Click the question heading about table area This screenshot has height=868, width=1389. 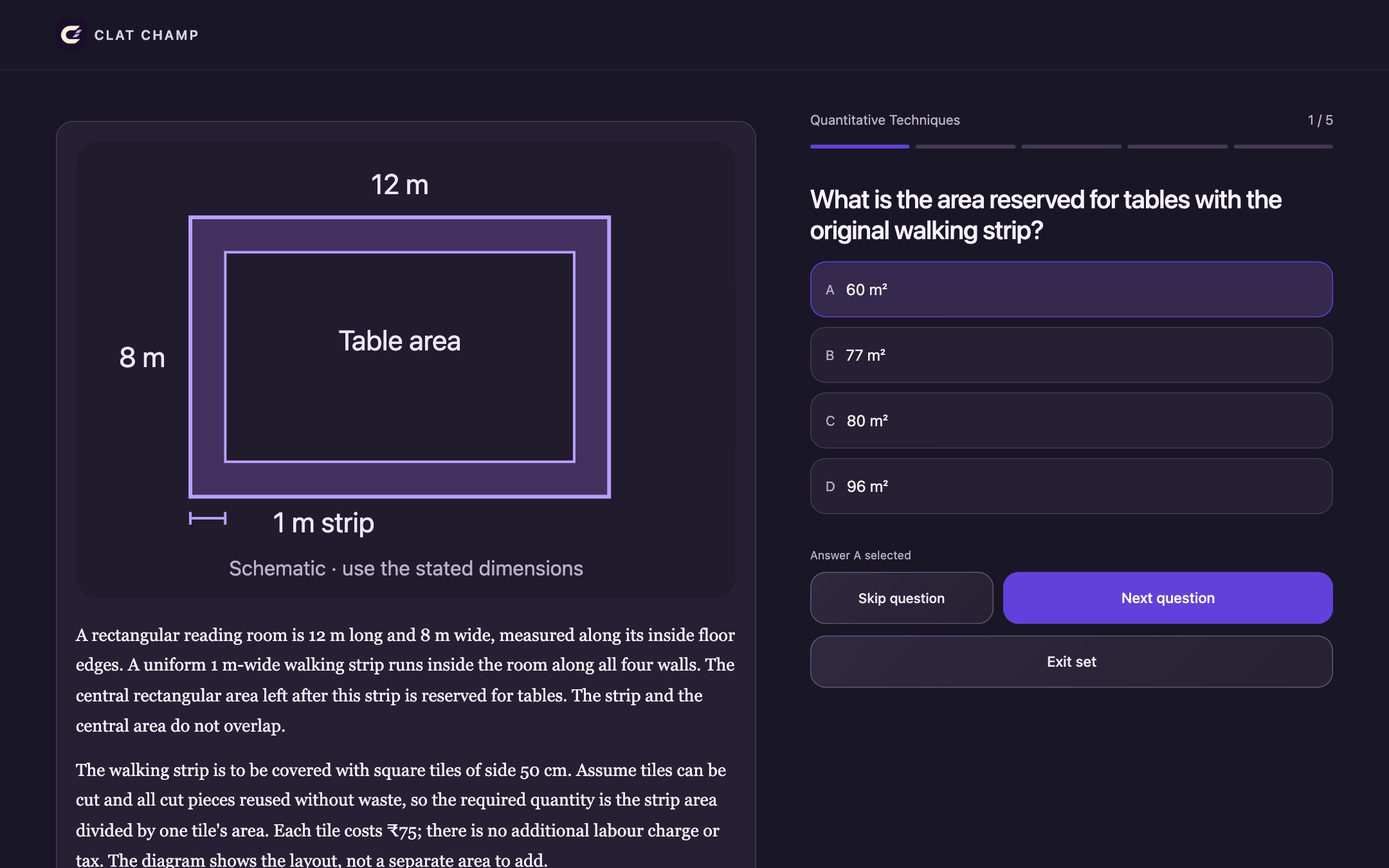pyautogui.click(x=1046, y=215)
